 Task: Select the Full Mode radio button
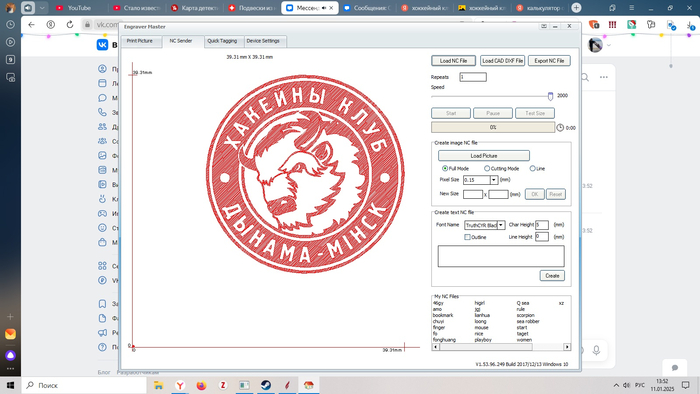point(445,168)
